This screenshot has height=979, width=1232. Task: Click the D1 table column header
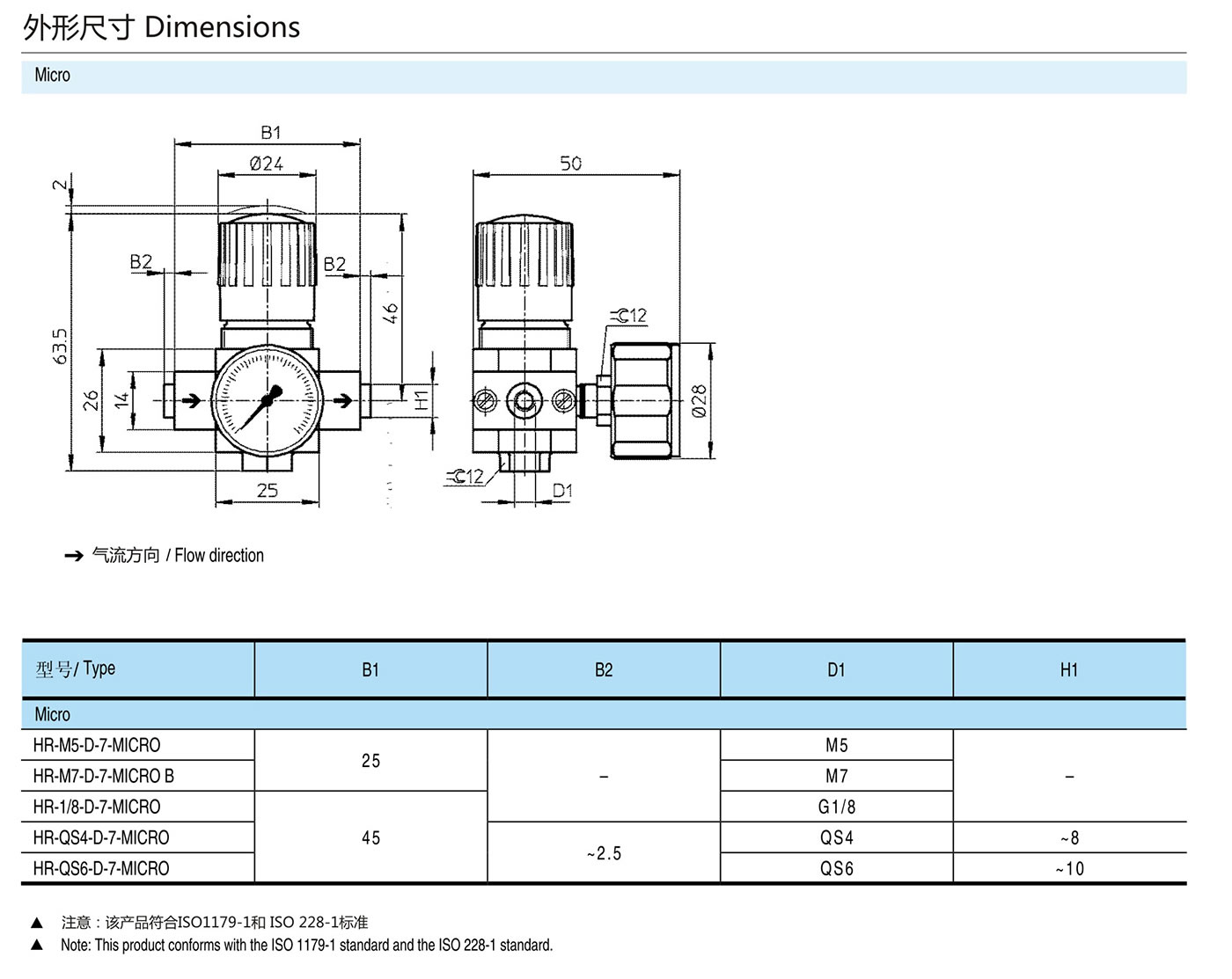(x=836, y=670)
